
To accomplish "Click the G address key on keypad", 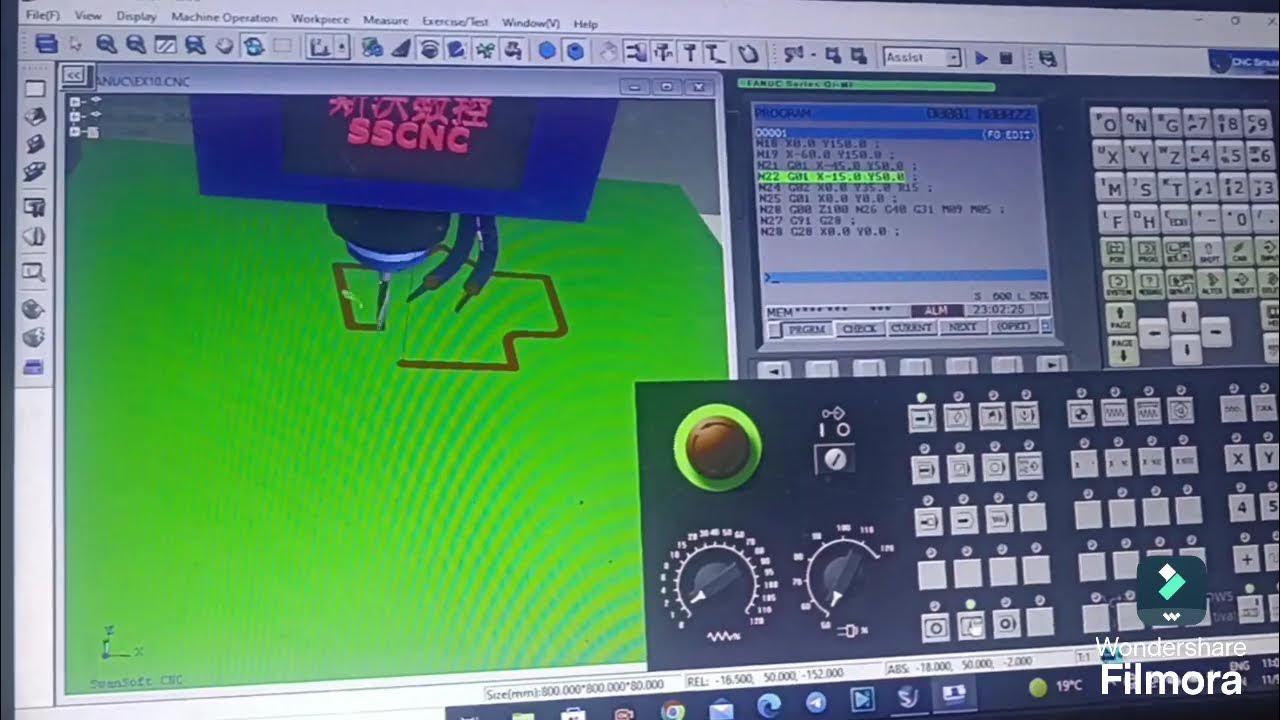I will pos(1170,124).
